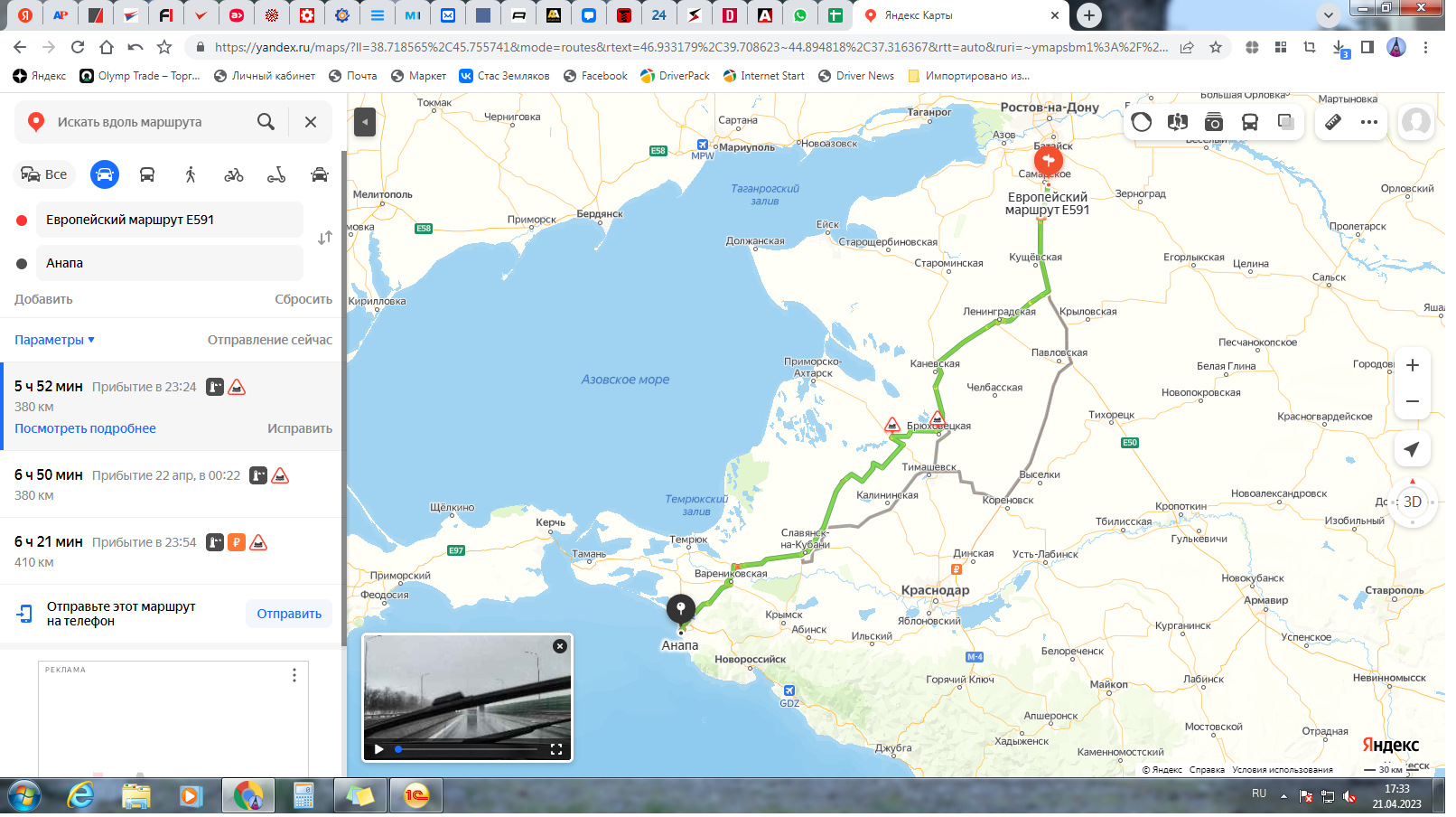1456x817 pixels.
Task: Go to the browser home page
Action: click(107, 47)
